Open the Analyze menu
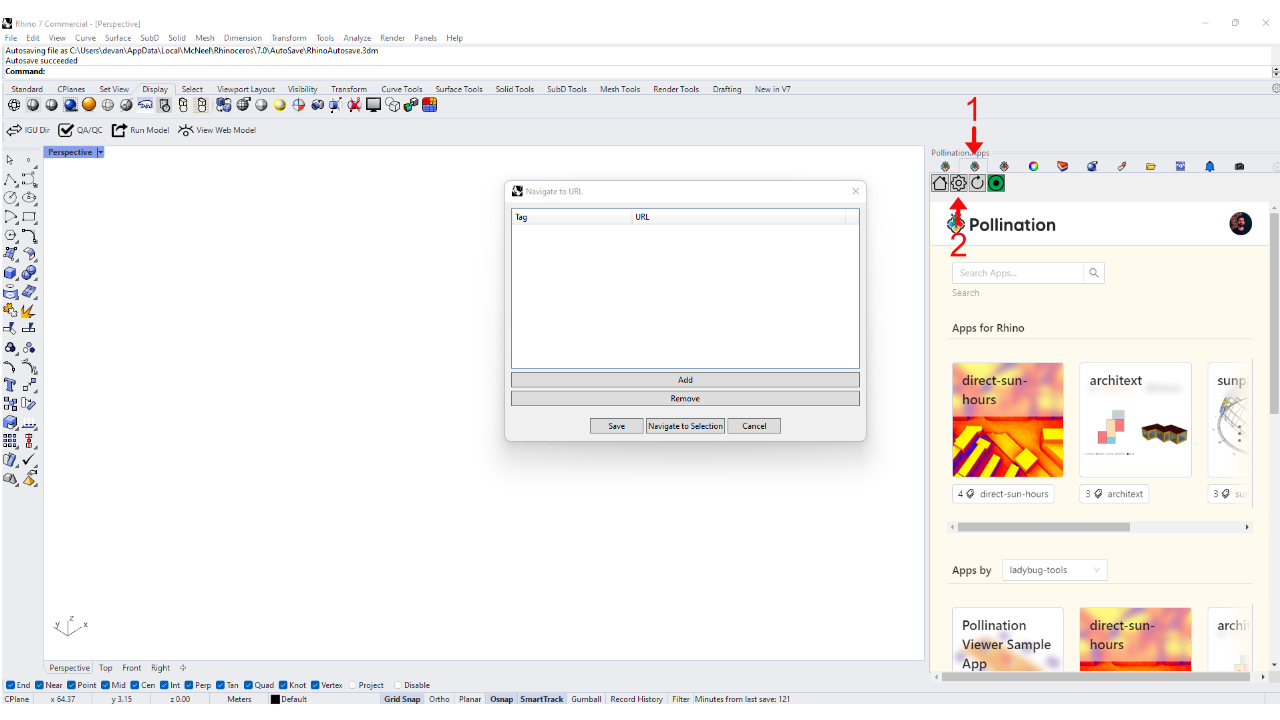Screen dimensions: 1280x720 [357, 38]
